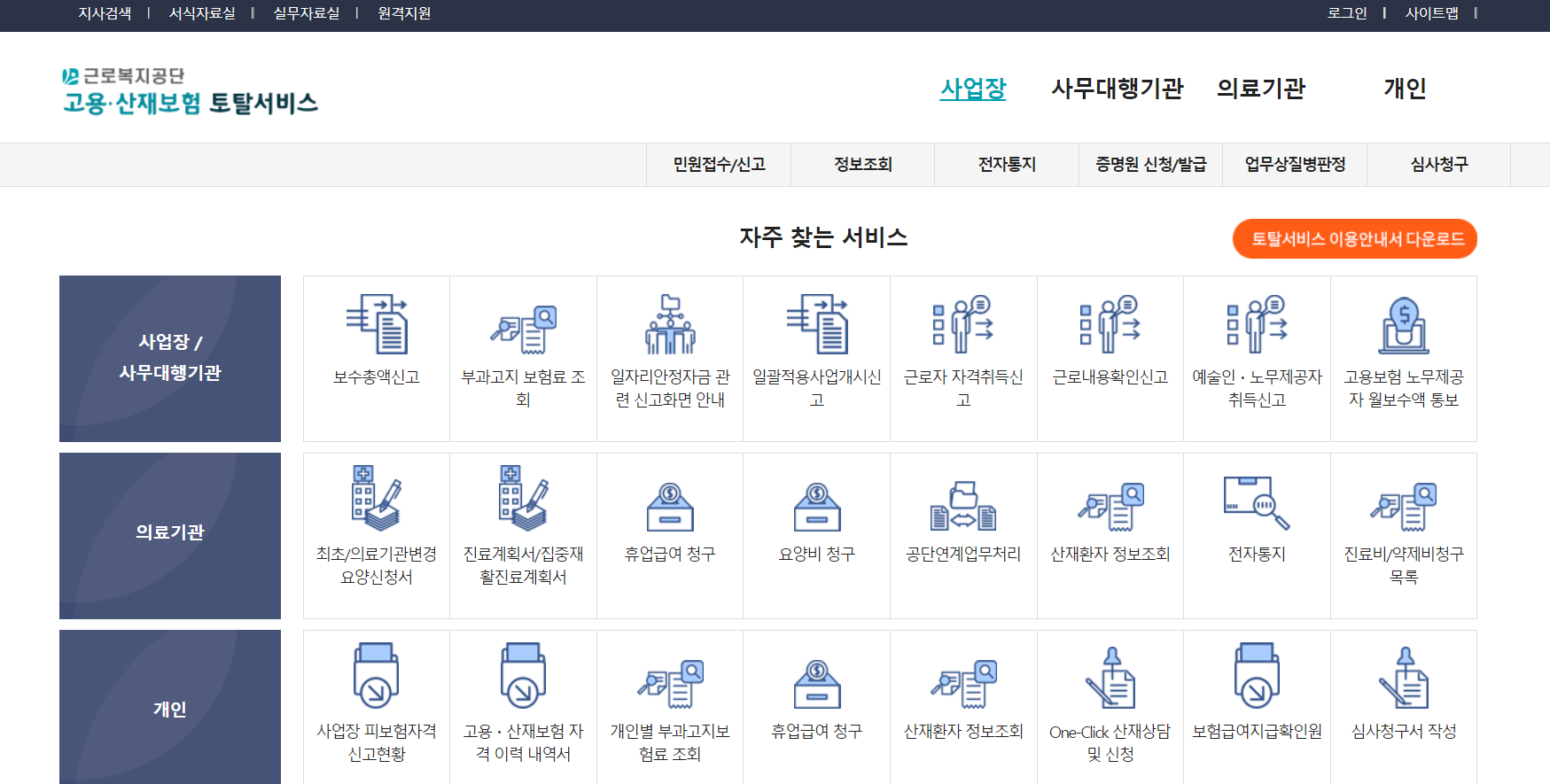Click 지사검색 link in top bar
1550x784 pixels.
point(105,13)
